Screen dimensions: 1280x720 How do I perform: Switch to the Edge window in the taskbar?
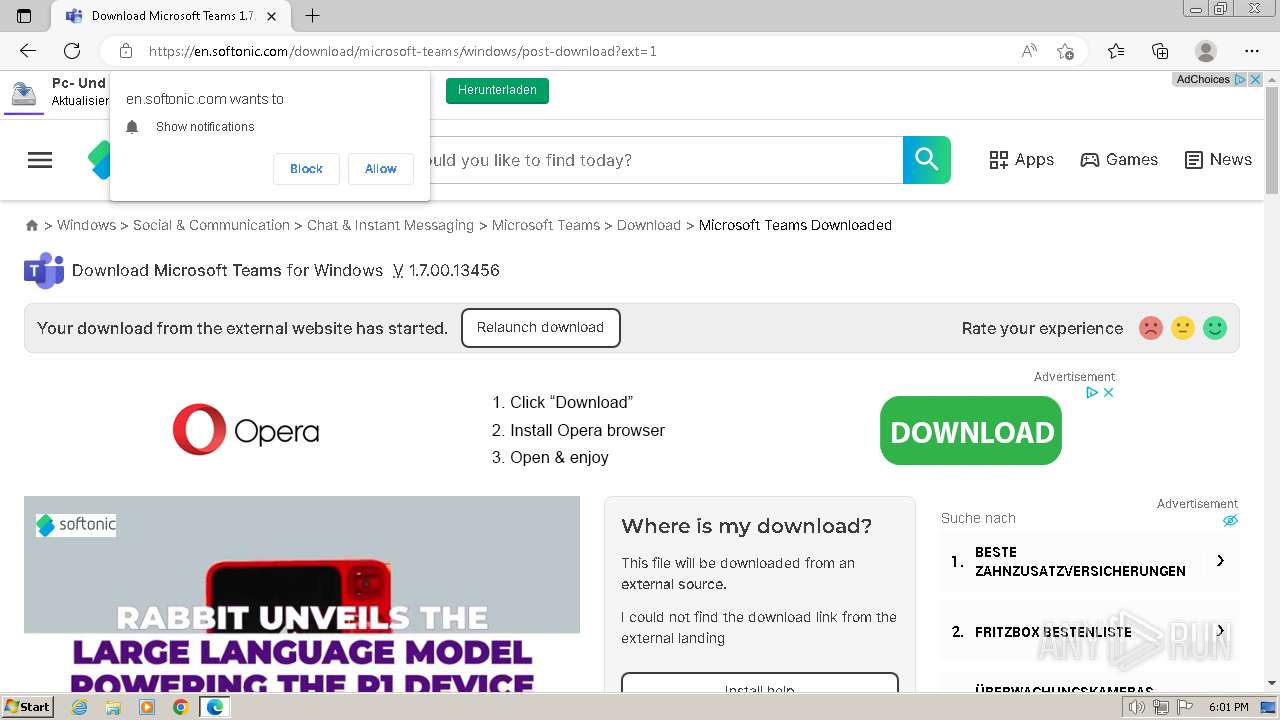[214, 707]
